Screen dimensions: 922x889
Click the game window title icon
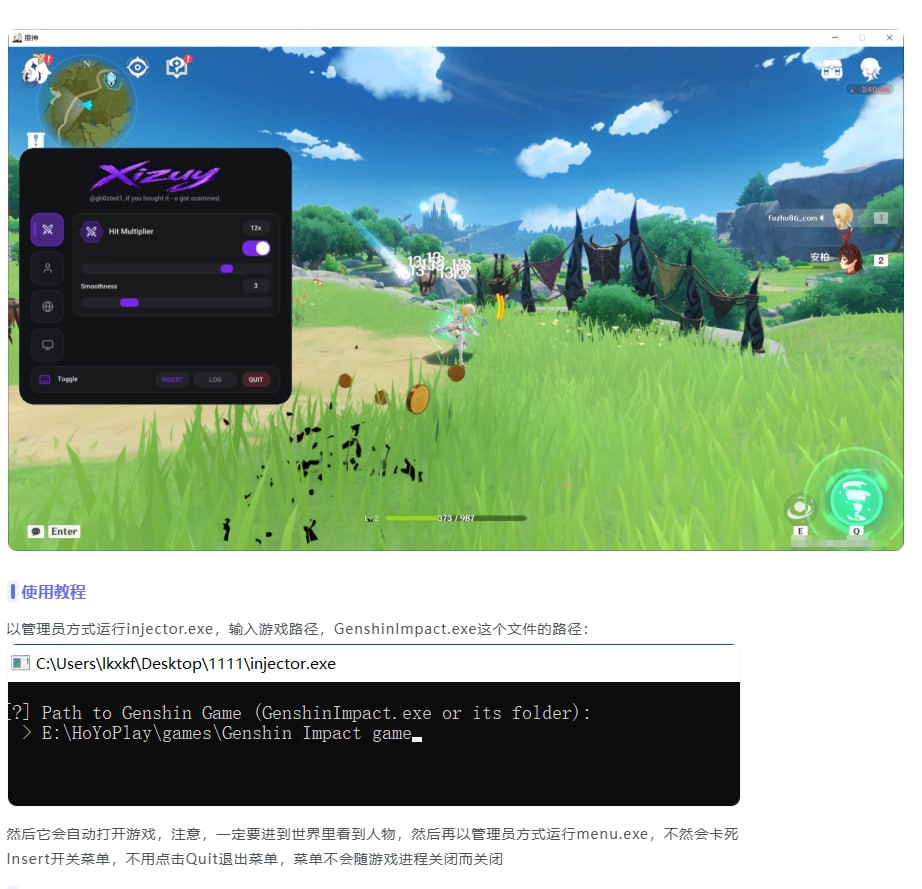point(18,38)
